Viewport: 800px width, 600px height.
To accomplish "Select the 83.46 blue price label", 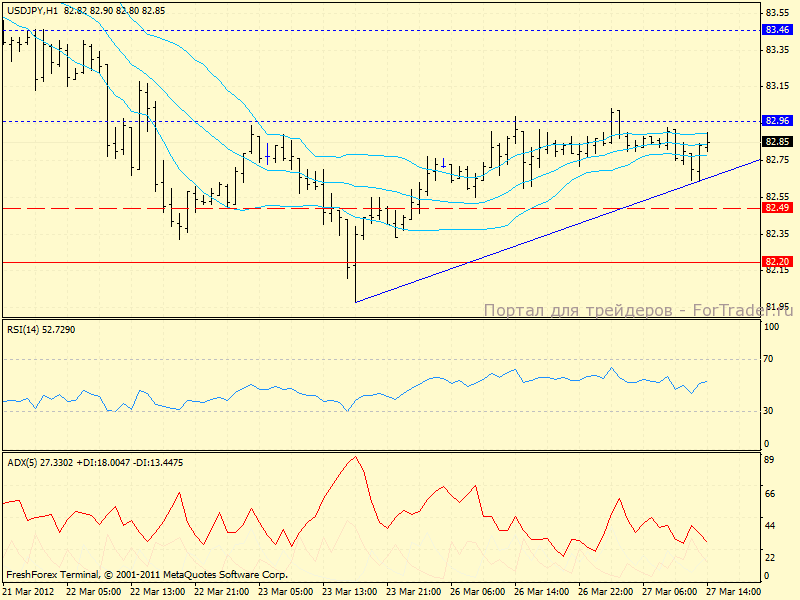I will pos(777,30).
